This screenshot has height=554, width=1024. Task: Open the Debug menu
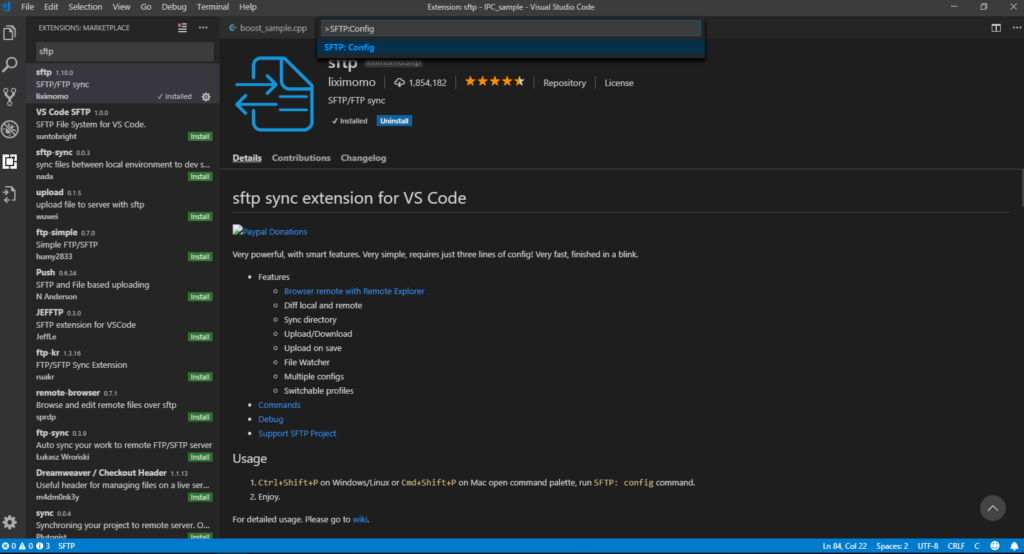click(x=174, y=7)
